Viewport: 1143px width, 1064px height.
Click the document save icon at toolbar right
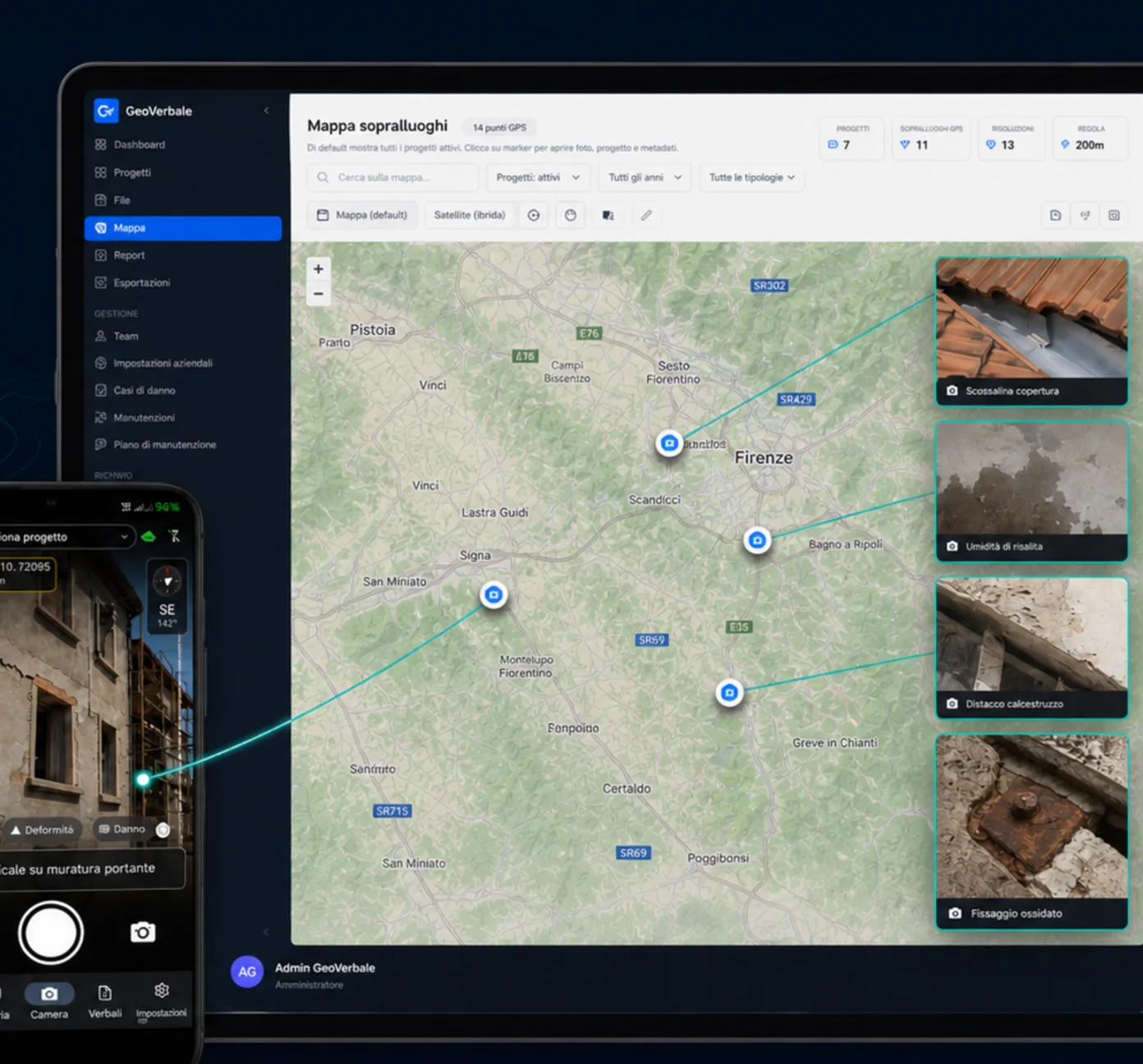(x=1056, y=215)
